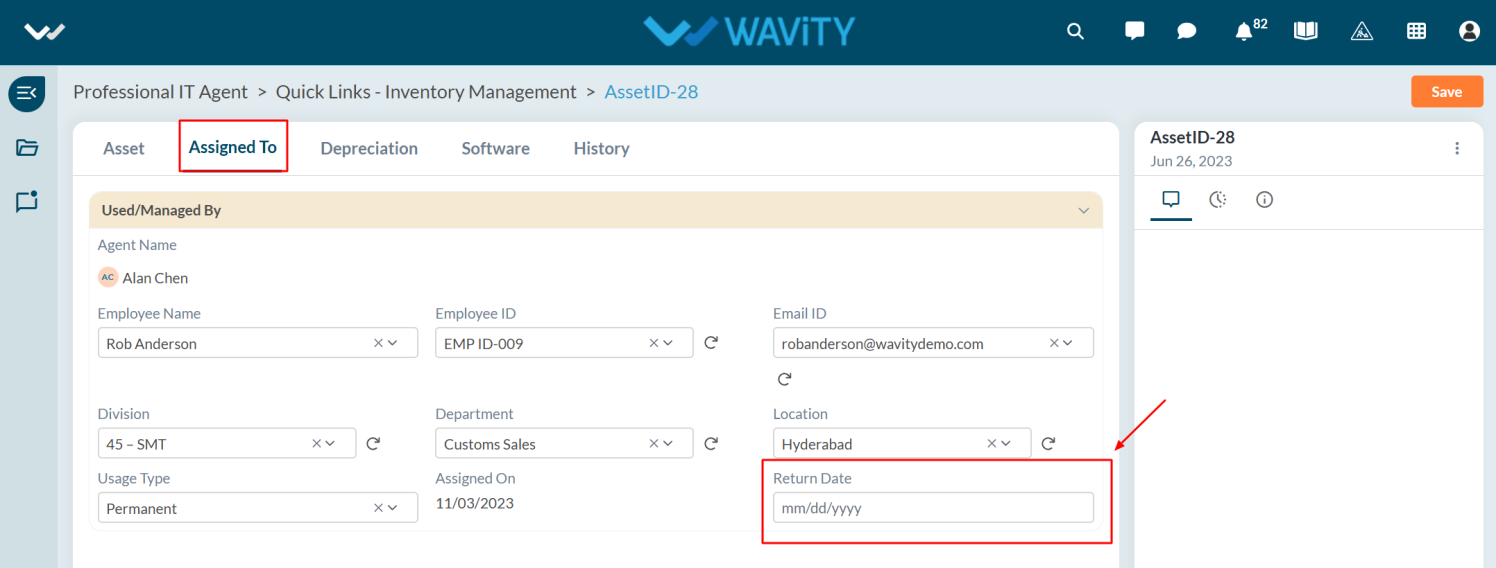Click the Wavity checkmark logo at top left

click(45, 32)
